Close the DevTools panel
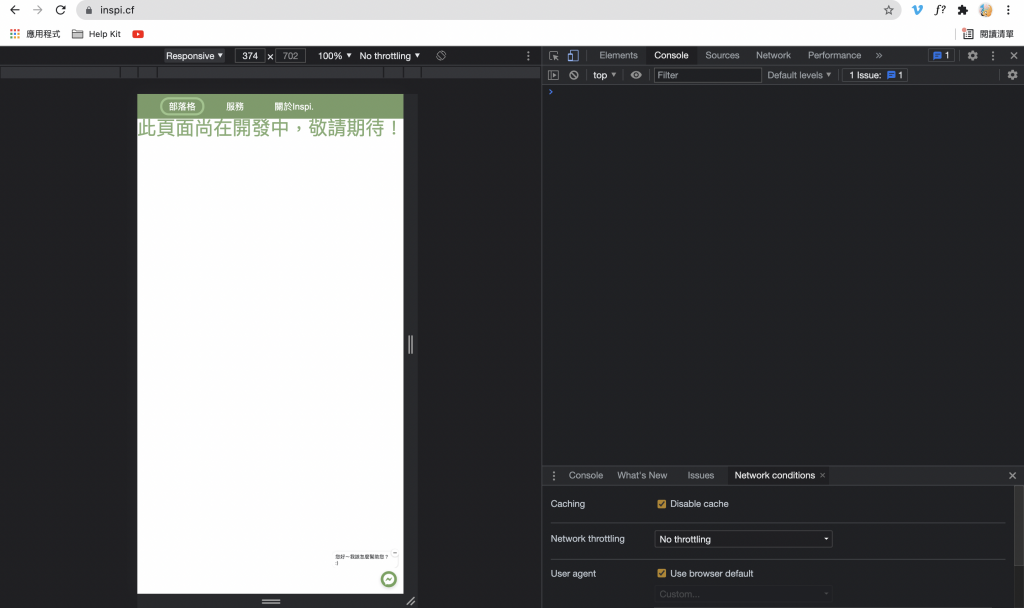The height and width of the screenshot is (608, 1024). 1014,56
